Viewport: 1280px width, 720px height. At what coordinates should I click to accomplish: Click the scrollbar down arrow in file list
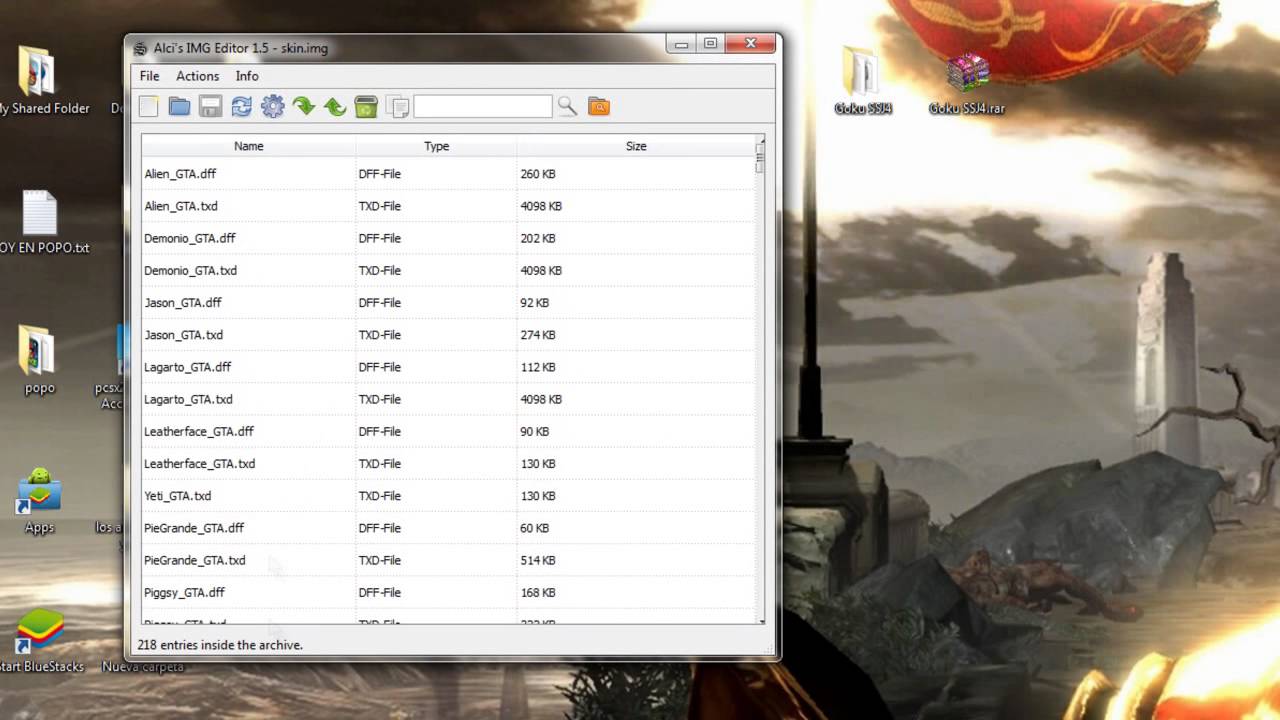click(x=760, y=621)
